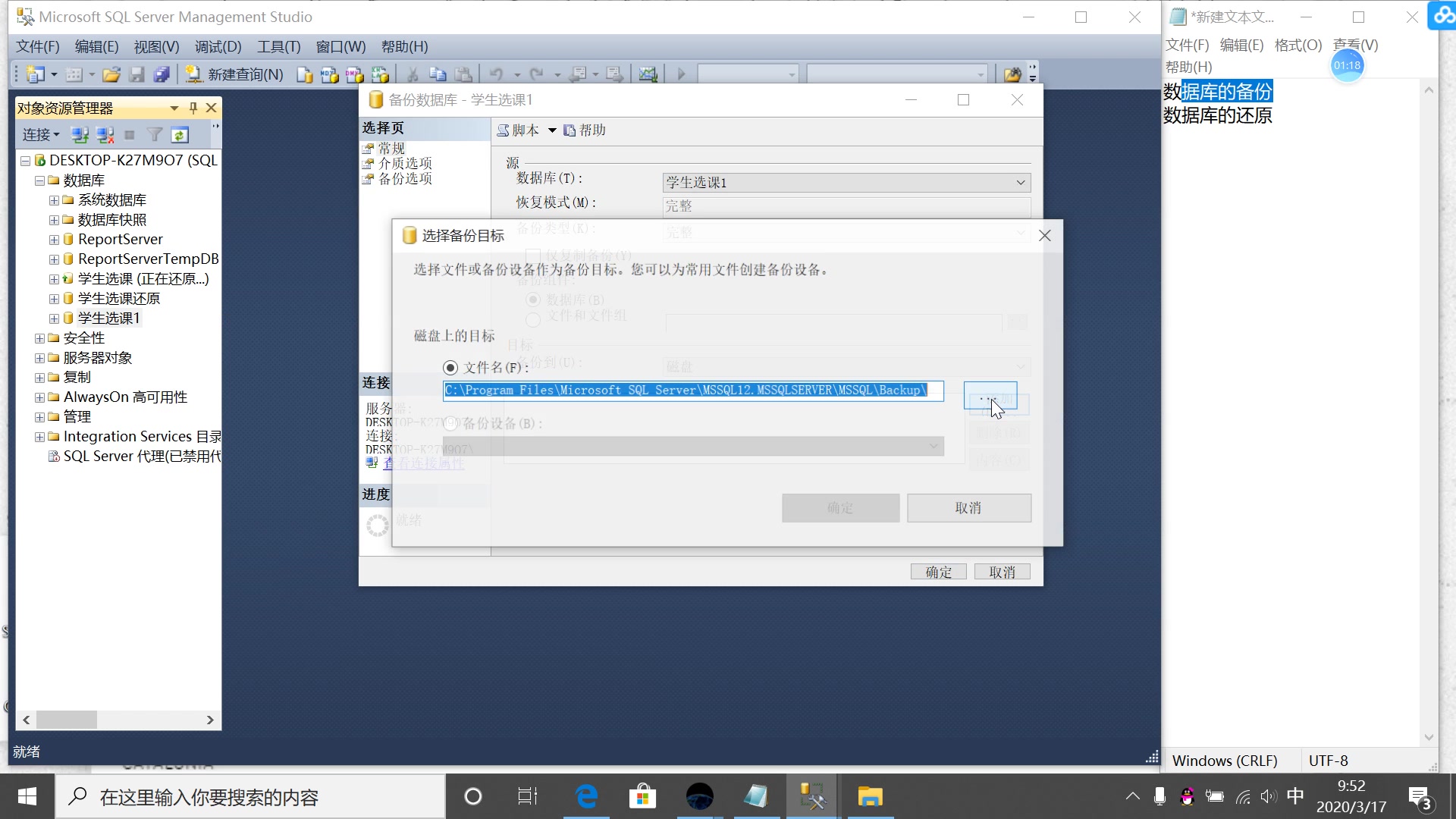Open the 查看连接属性 link
The width and height of the screenshot is (1456, 819).
point(424,463)
